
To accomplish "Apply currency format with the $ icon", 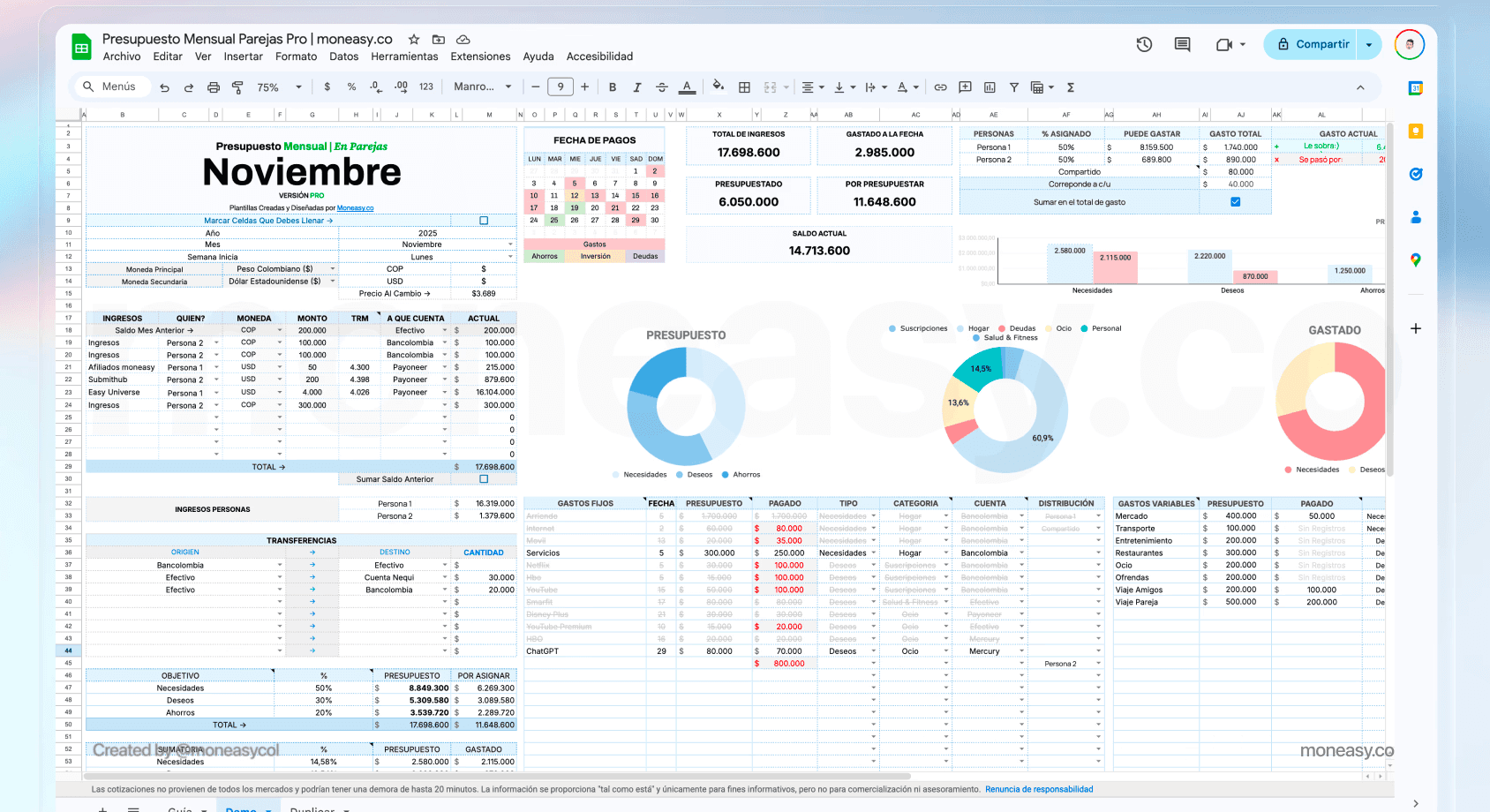I will pos(327,87).
